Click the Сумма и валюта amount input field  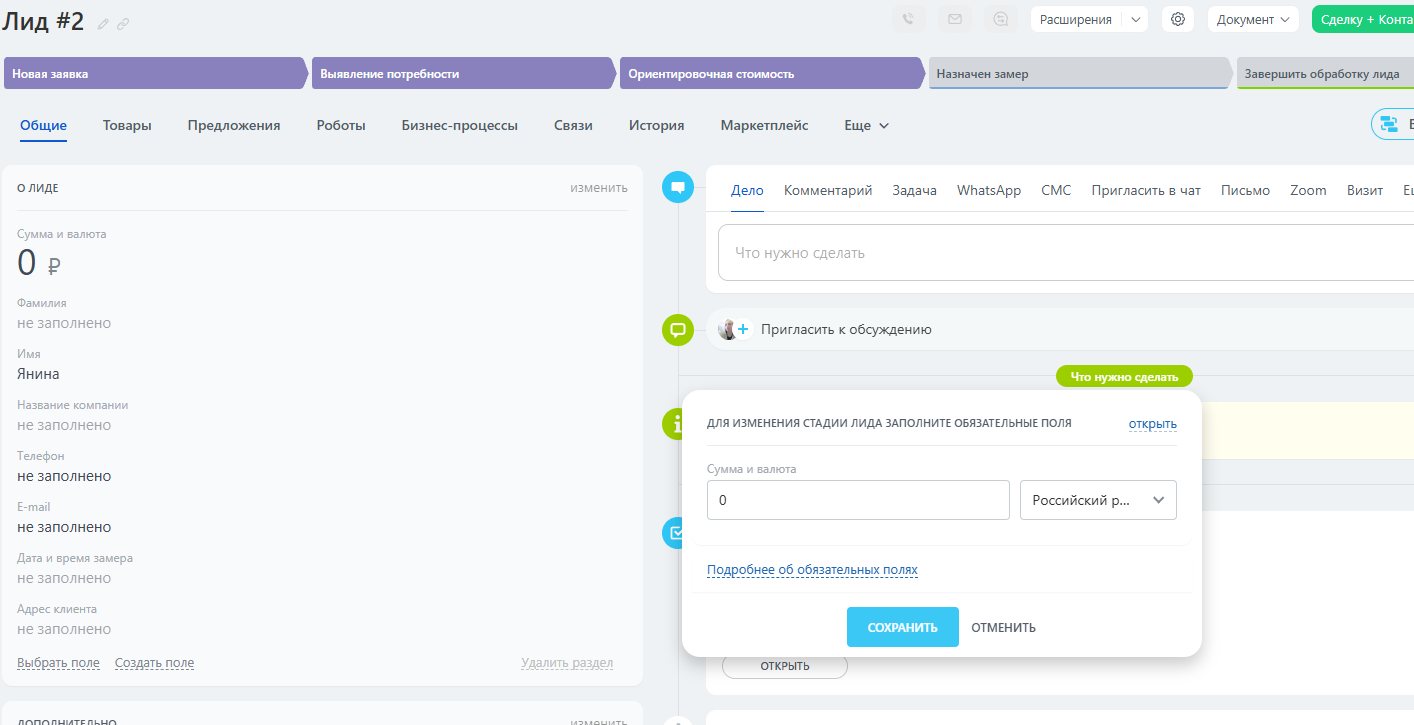(858, 500)
